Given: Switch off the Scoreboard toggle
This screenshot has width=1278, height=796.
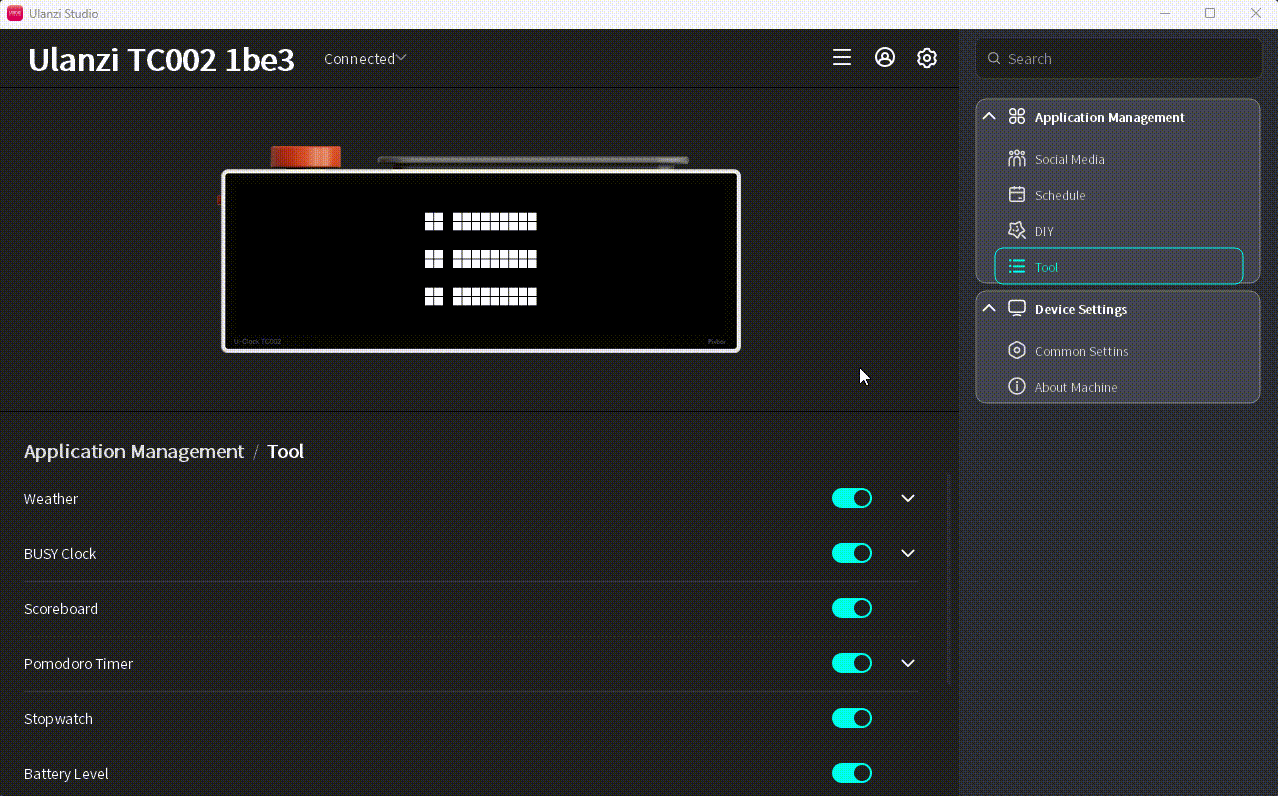Looking at the screenshot, I should 852,608.
